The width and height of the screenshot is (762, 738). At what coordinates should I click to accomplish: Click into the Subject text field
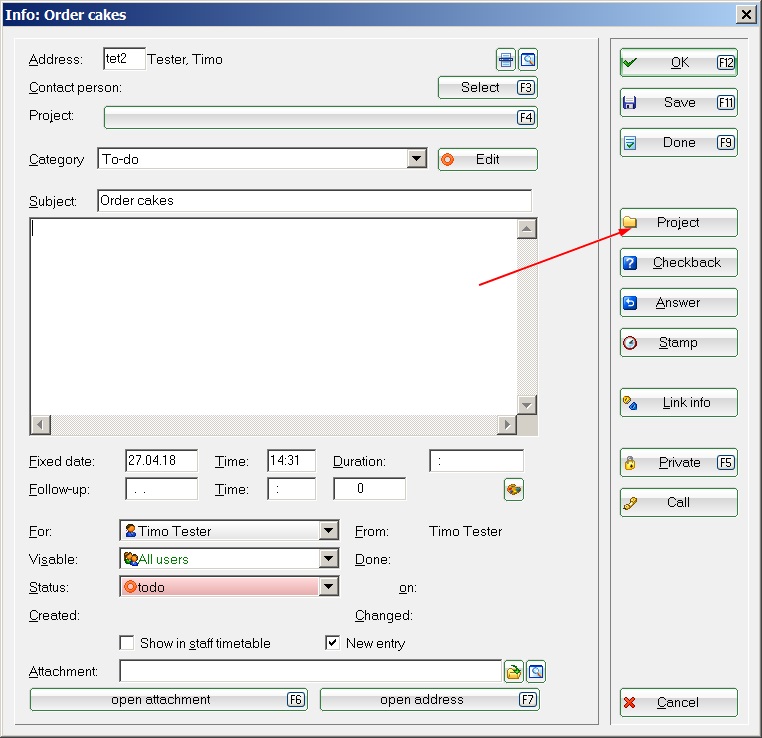314,201
